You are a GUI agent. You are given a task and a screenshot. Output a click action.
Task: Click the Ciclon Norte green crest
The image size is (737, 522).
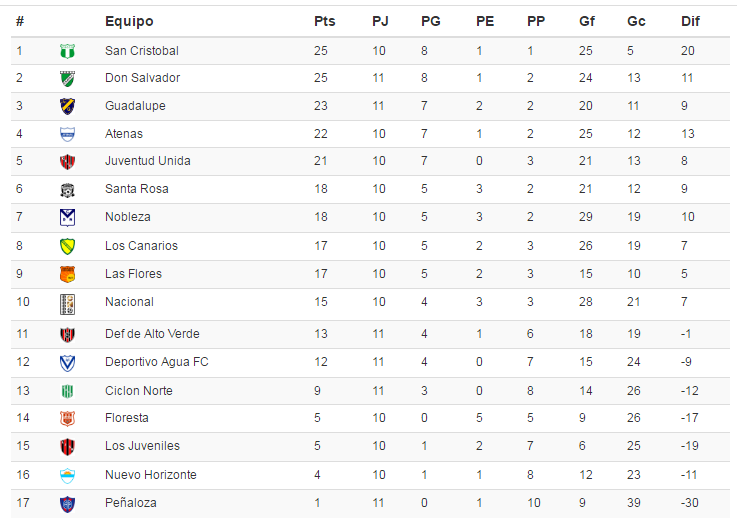pos(68,391)
